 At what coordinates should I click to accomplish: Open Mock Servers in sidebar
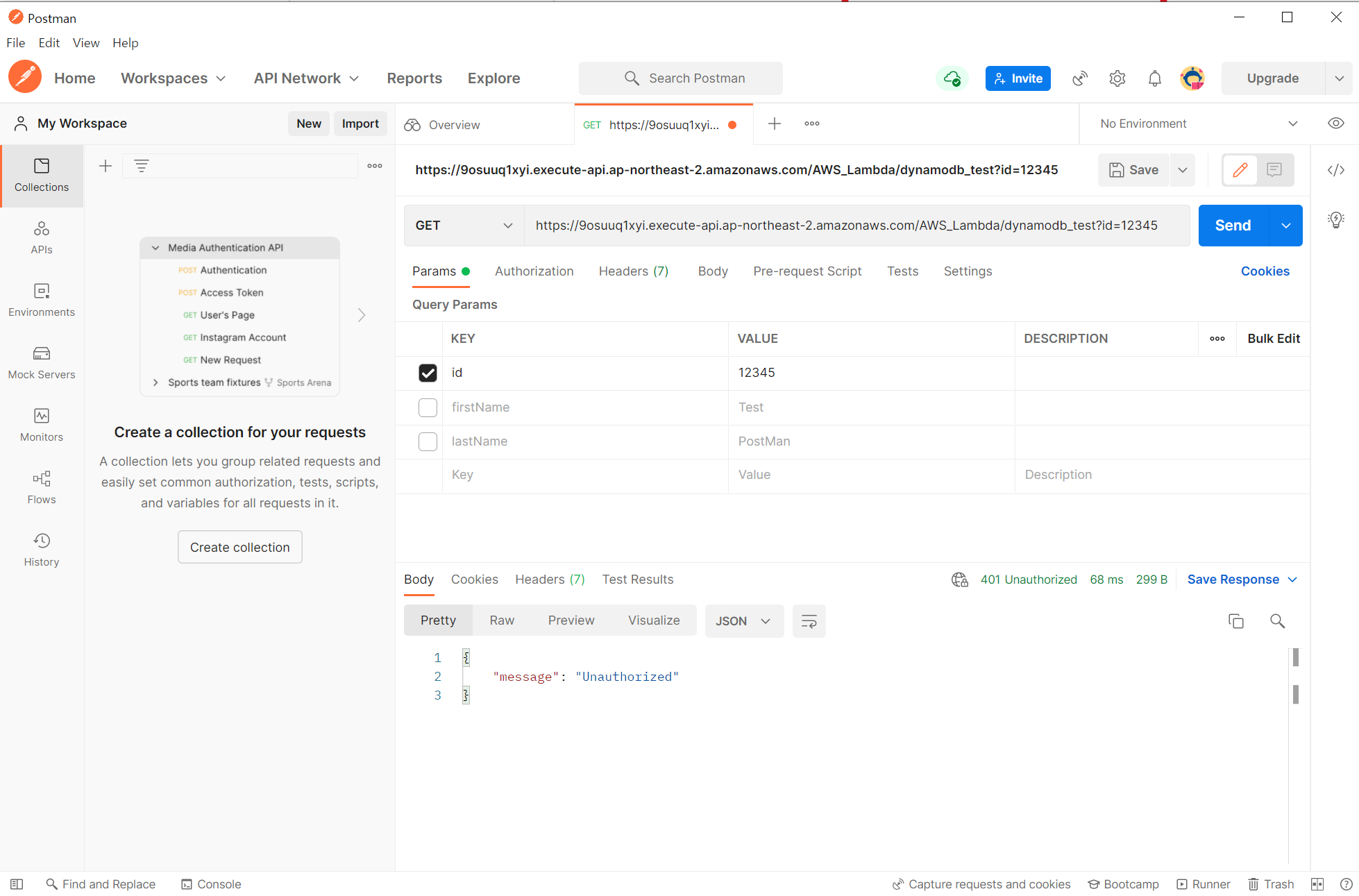pos(42,363)
